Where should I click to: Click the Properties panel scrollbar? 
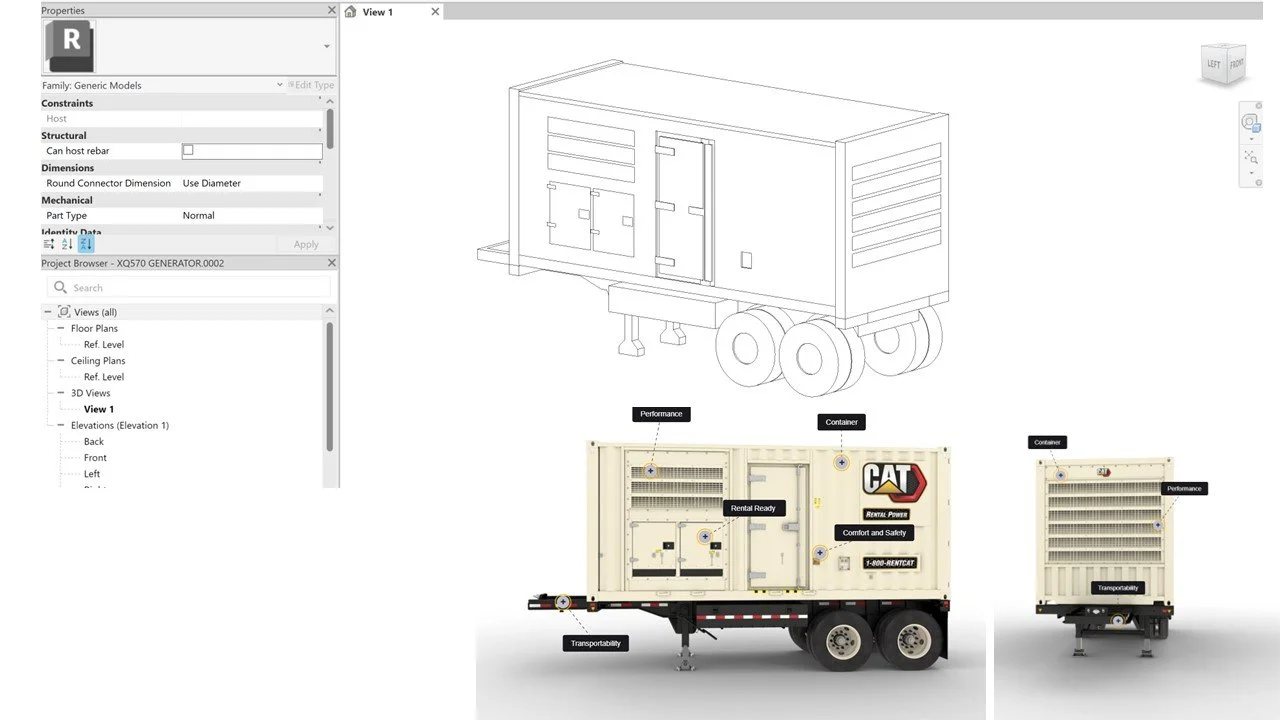pyautogui.click(x=330, y=128)
